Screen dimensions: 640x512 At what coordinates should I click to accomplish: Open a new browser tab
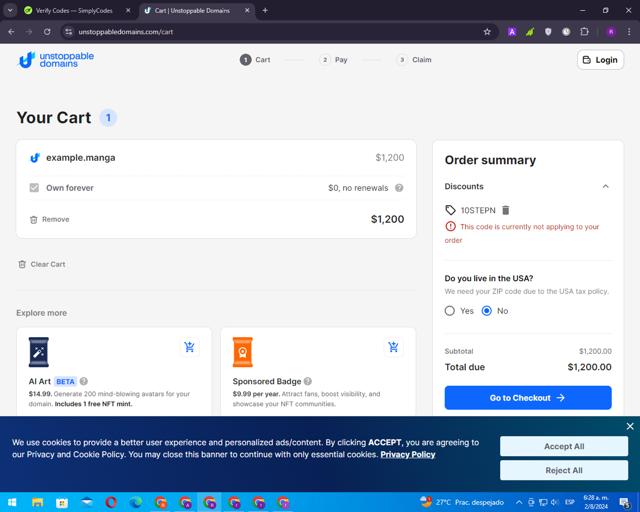click(x=265, y=11)
